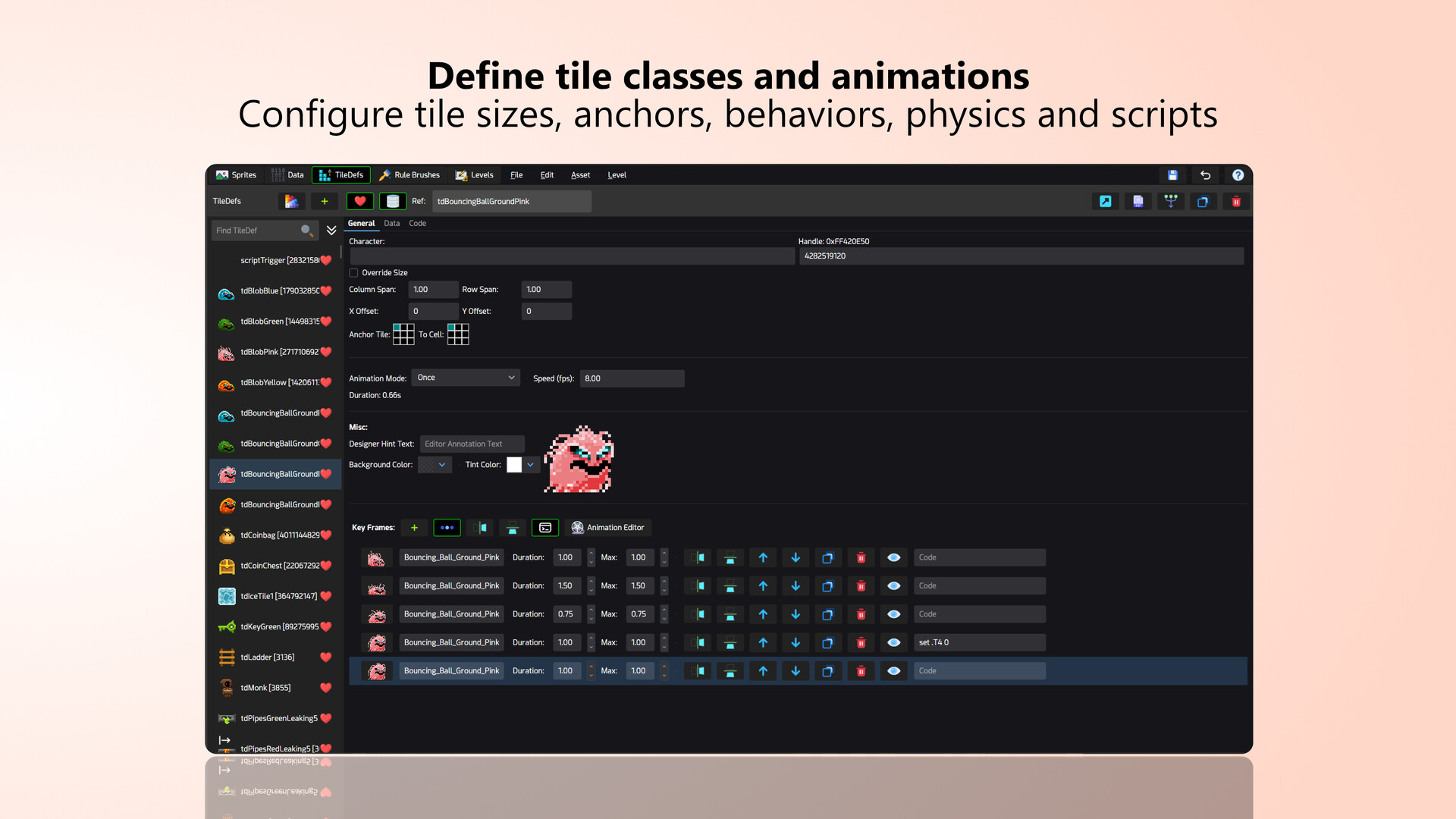Move the first key frame down

(x=795, y=557)
